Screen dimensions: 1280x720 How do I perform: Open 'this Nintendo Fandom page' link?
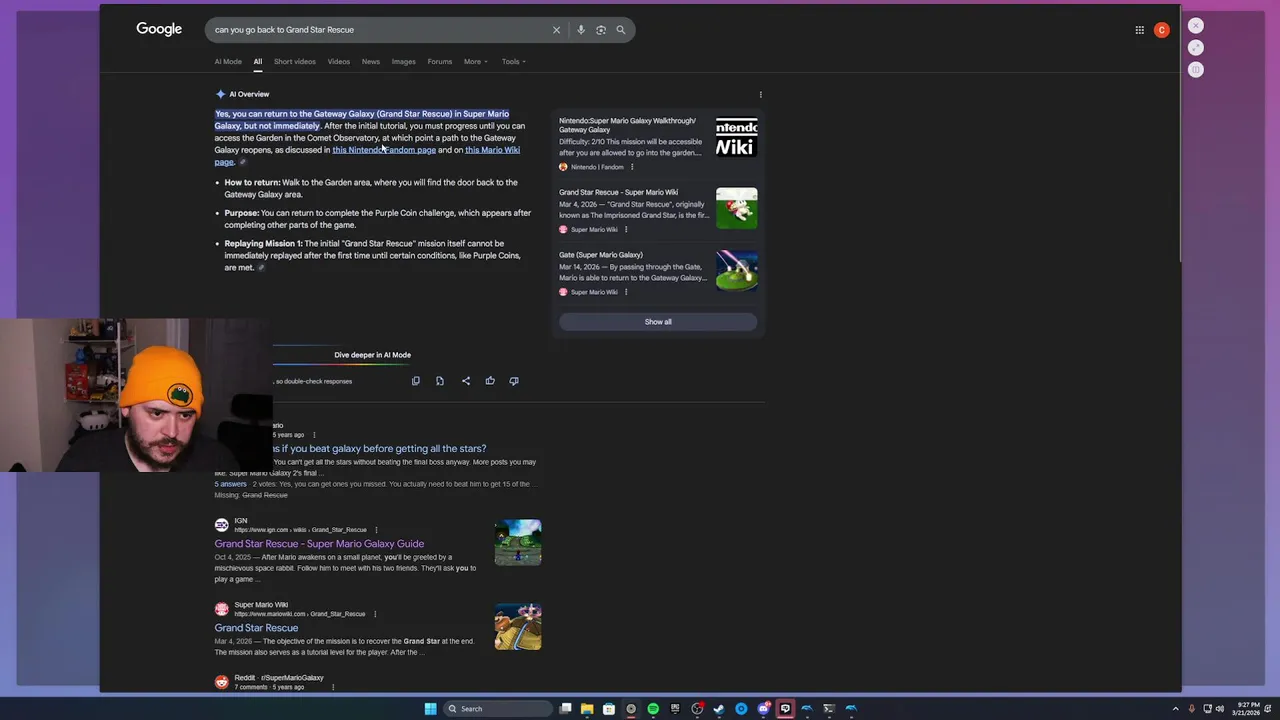(384, 150)
